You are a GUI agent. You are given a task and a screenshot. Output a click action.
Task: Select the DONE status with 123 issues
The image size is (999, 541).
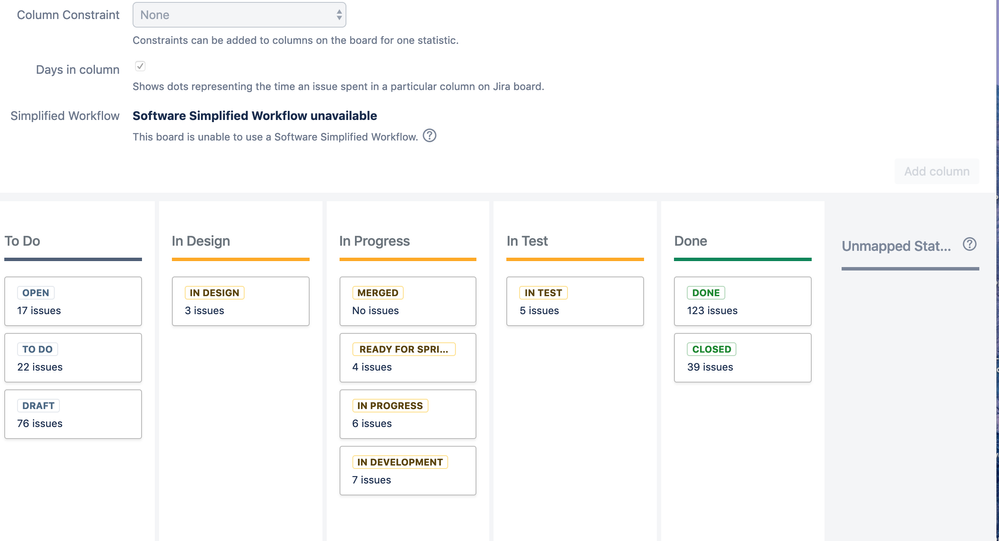743,301
